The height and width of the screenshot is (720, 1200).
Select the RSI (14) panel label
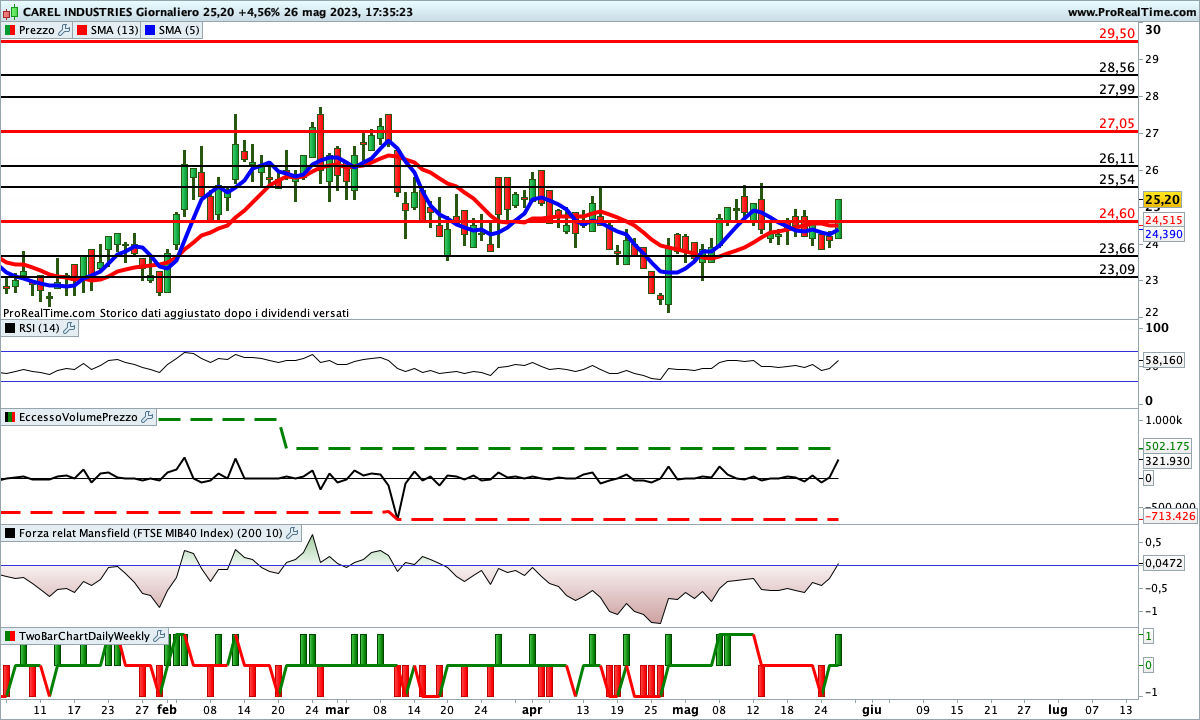coord(40,327)
